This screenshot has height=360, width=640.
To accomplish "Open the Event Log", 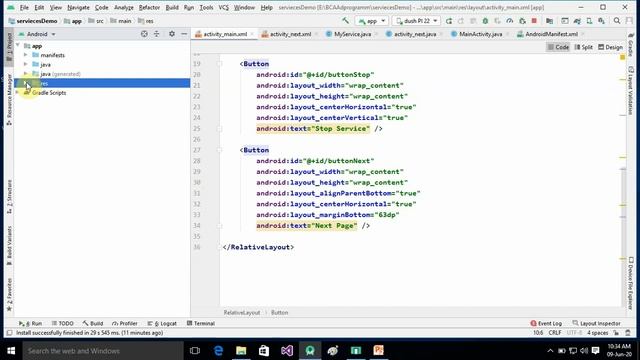I will point(546,323).
